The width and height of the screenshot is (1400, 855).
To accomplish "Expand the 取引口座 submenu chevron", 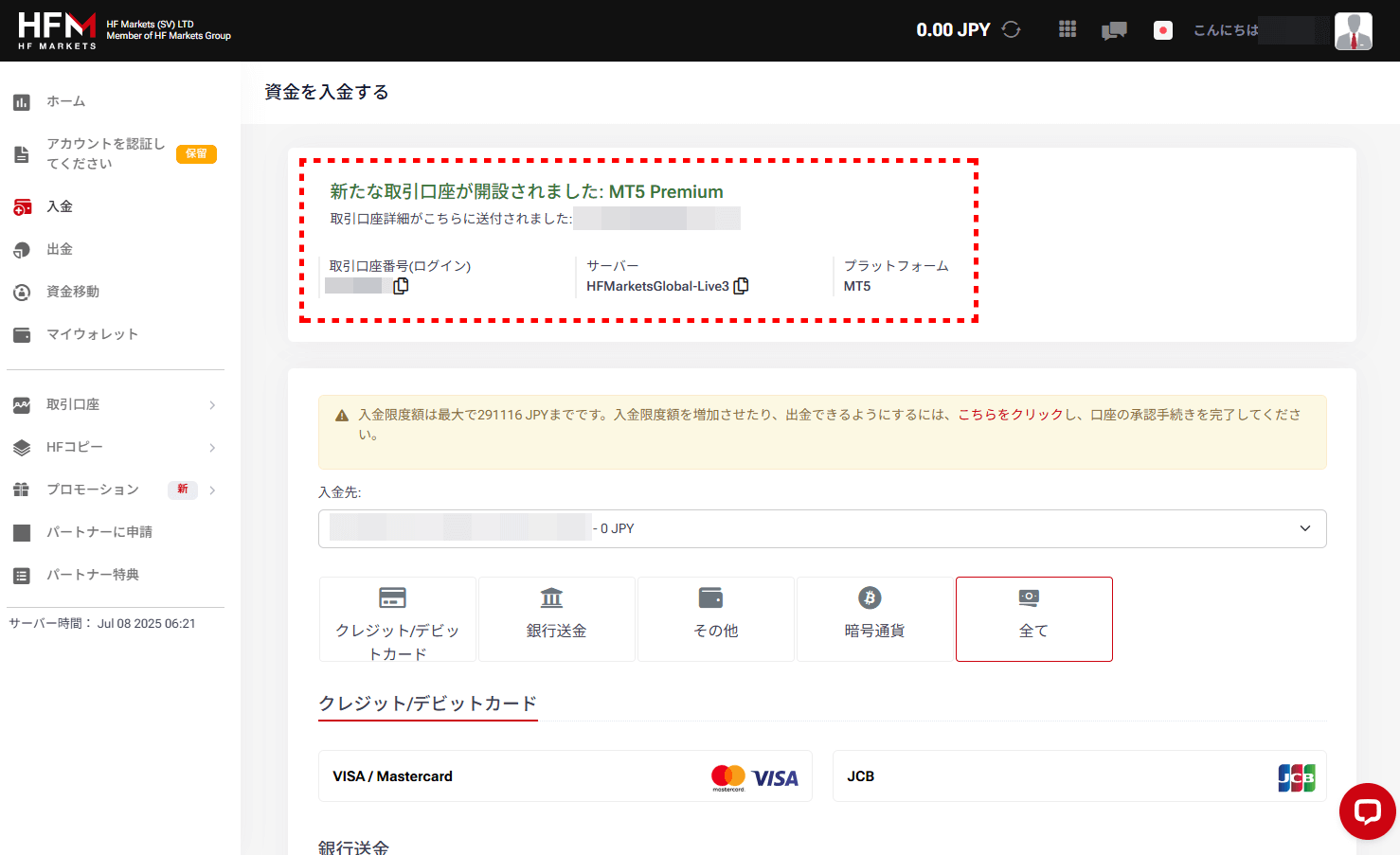I will (212, 405).
